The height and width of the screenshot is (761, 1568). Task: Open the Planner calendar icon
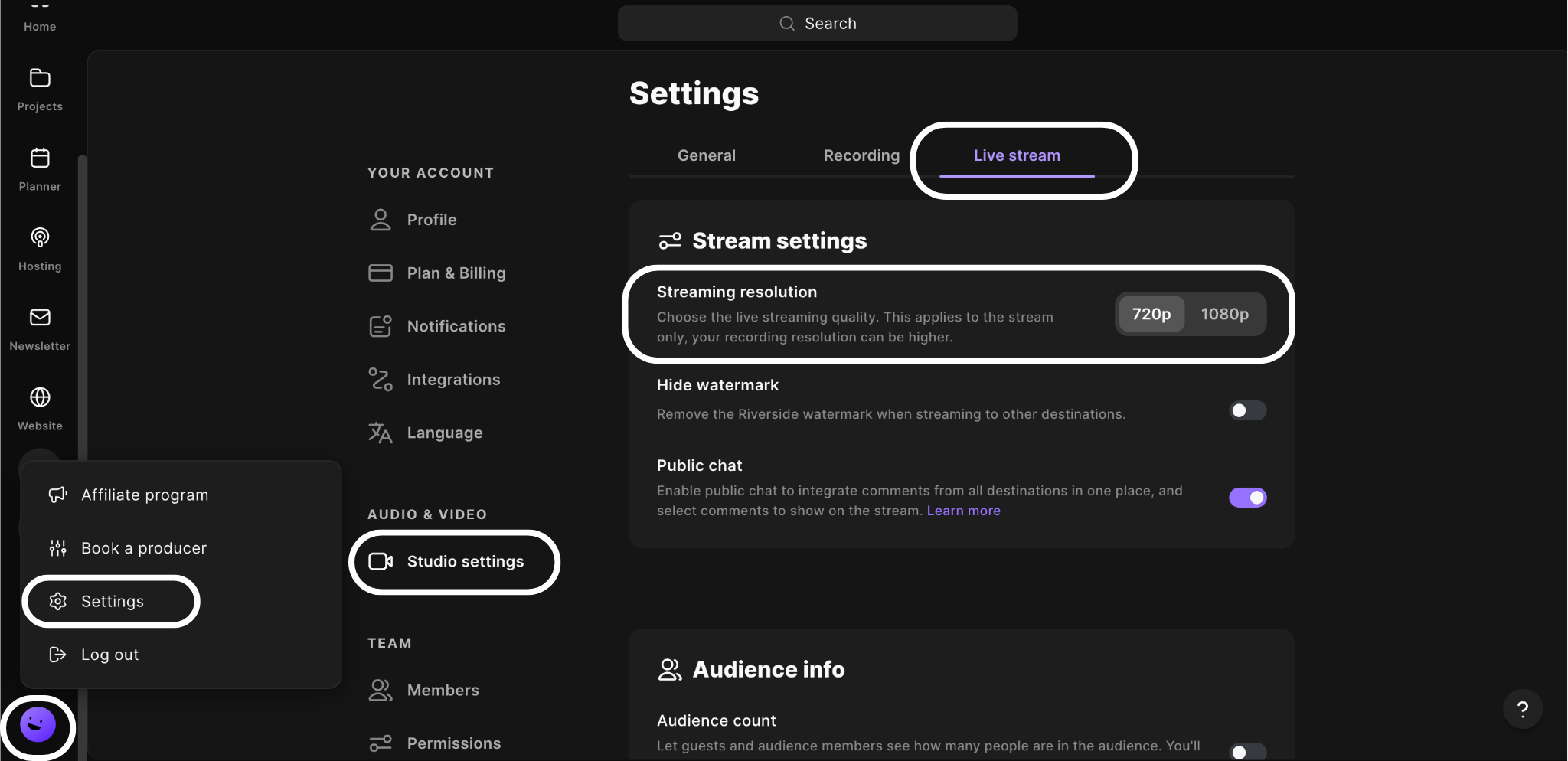(40, 158)
